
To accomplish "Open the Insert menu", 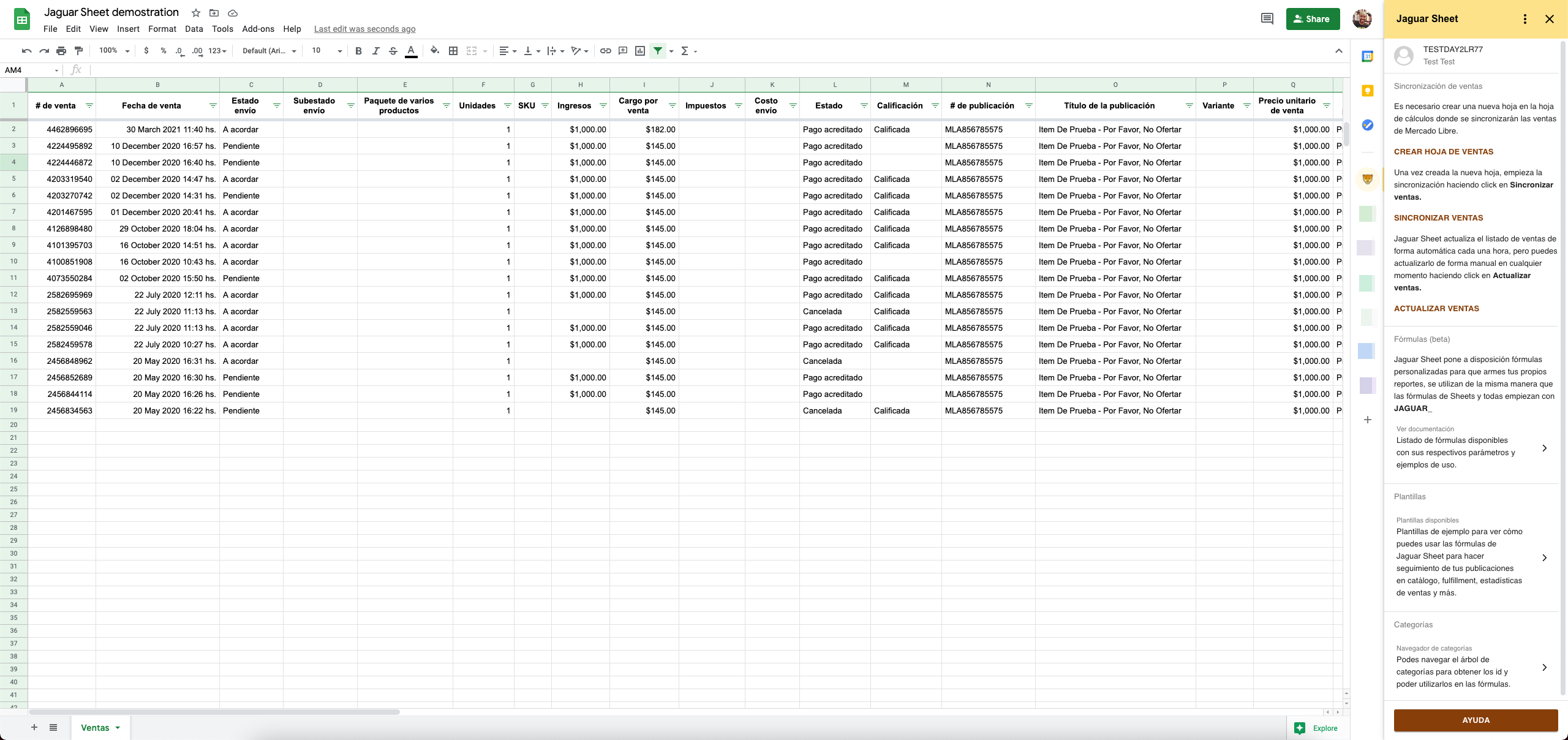I will 128,29.
